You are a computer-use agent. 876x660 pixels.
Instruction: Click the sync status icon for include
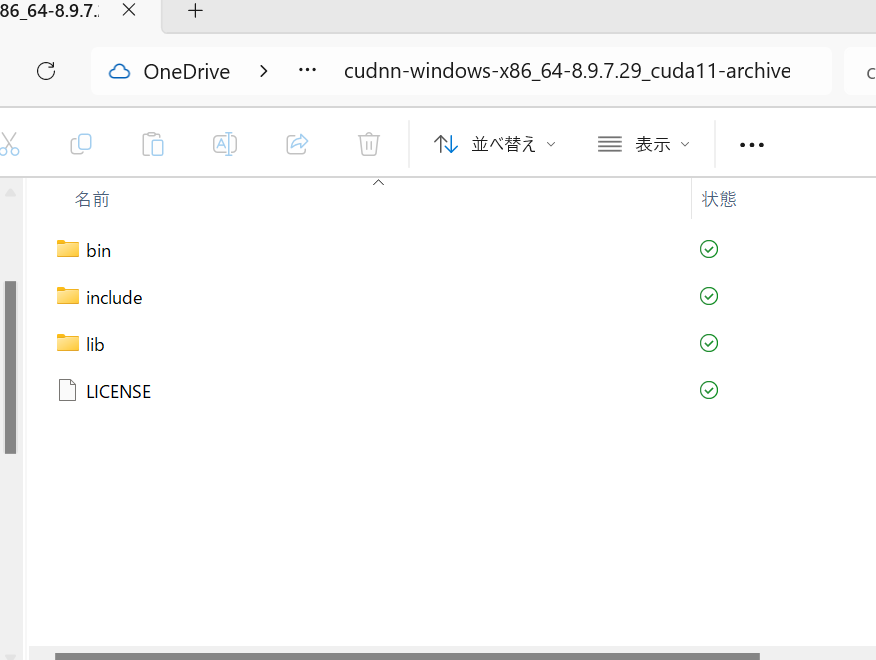(x=709, y=296)
